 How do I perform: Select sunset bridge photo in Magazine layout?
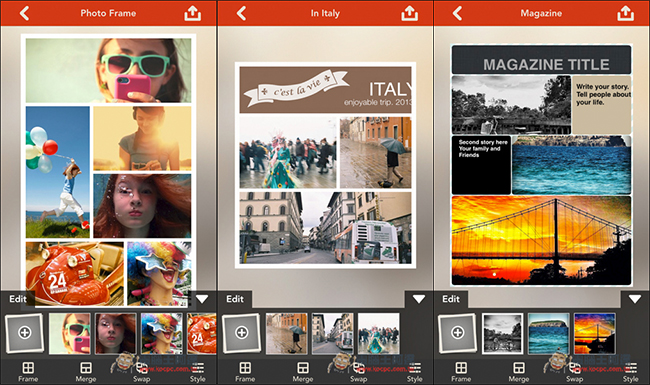541,241
